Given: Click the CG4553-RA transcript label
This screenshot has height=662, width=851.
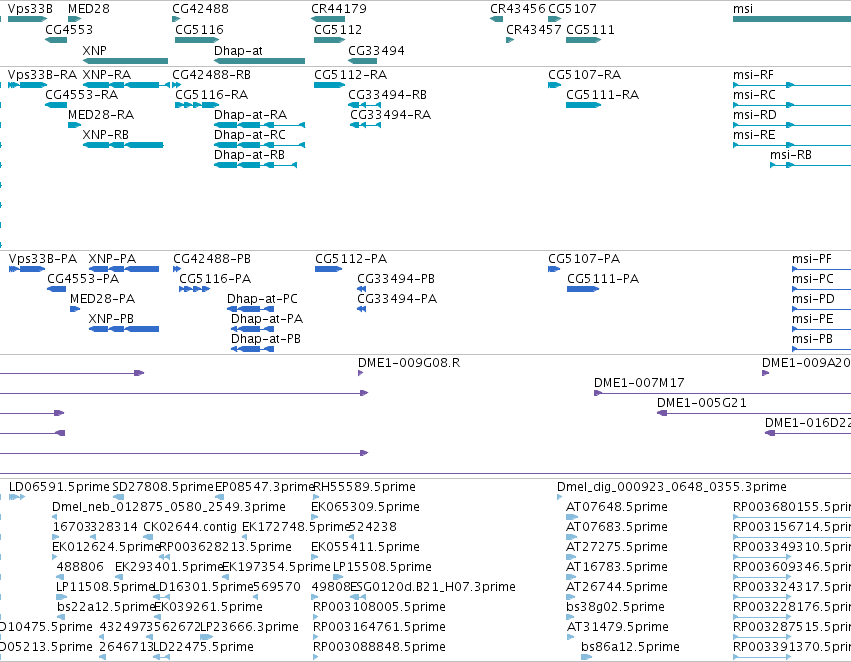Looking at the screenshot, I should click(81, 94).
